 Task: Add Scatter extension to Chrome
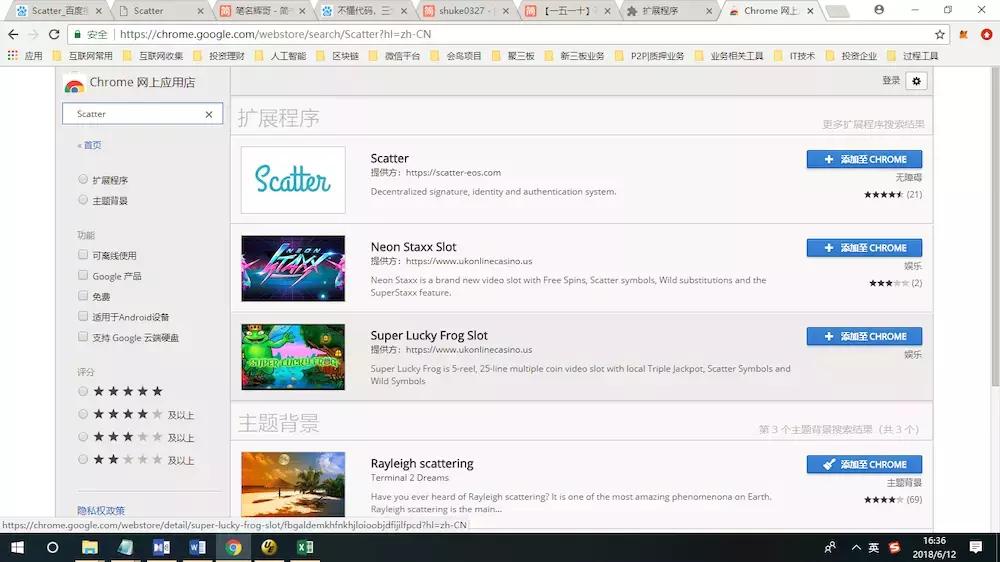tap(864, 159)
